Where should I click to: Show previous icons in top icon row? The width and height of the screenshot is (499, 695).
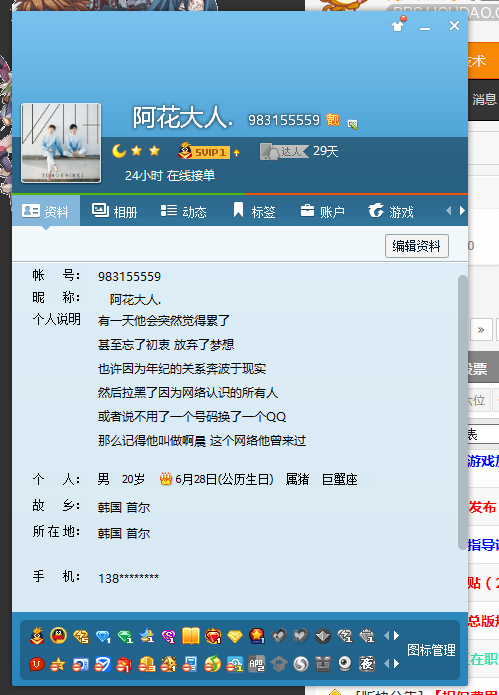pyautogui.click(x=386, y=636)
